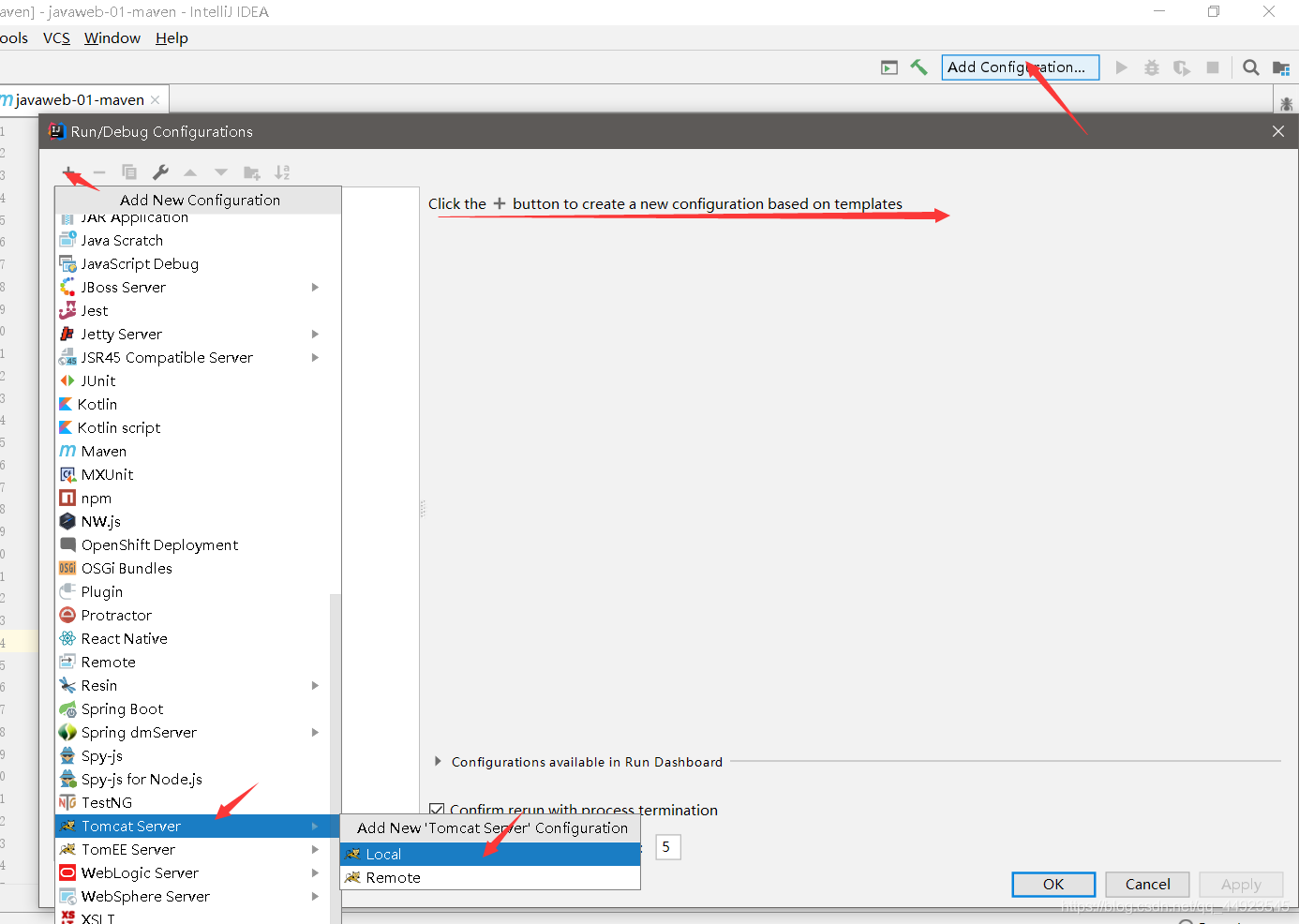This screenshot has width=1299, height=924.
Task: Open Project Structure icon in toolbar
Action: point(1281,67)
